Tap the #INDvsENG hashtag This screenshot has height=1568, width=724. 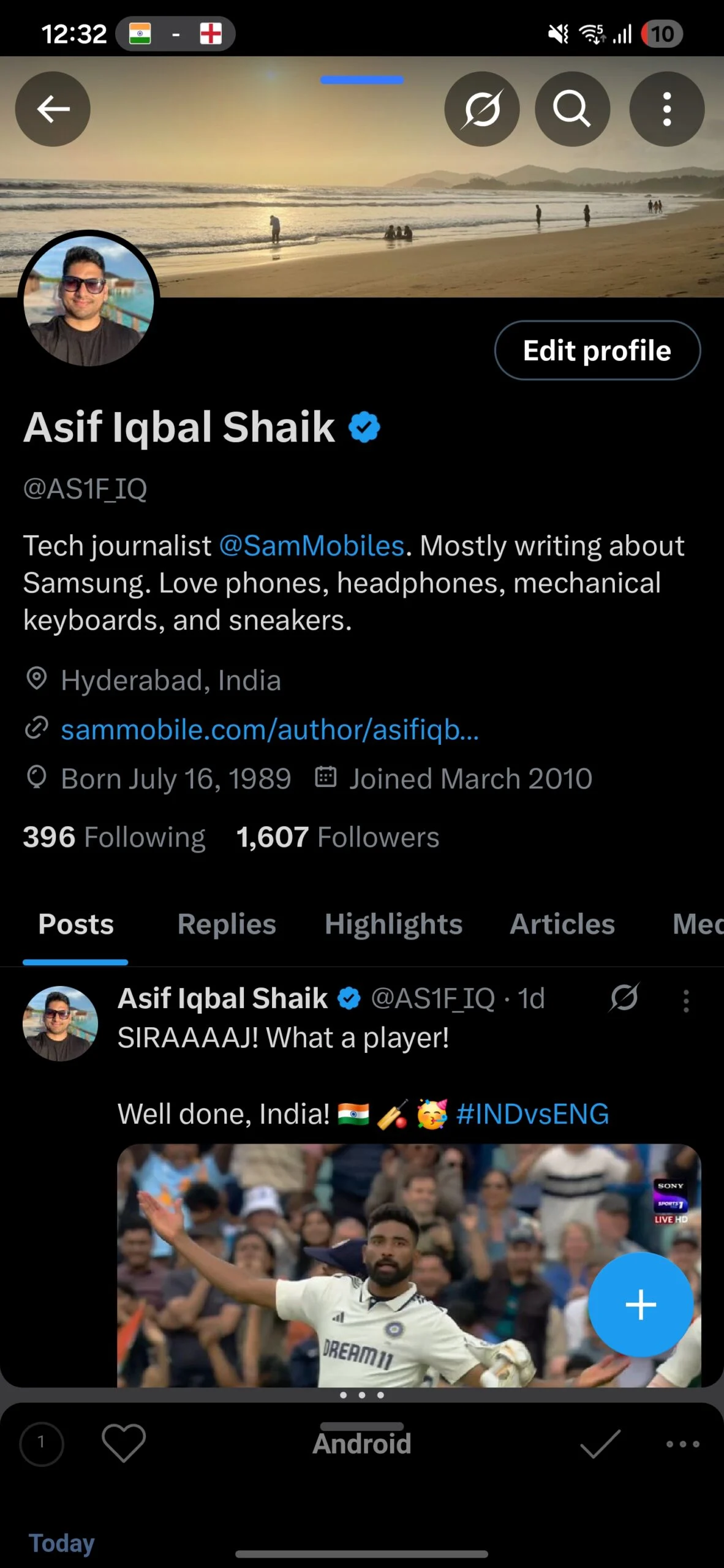coord(532,1114)
